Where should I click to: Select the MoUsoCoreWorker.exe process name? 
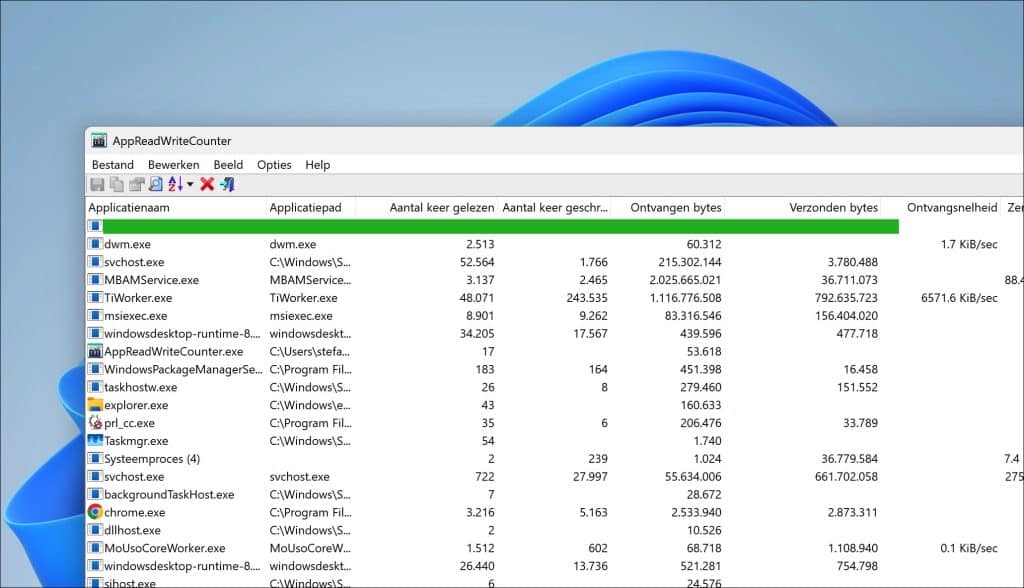coord(165,548)
